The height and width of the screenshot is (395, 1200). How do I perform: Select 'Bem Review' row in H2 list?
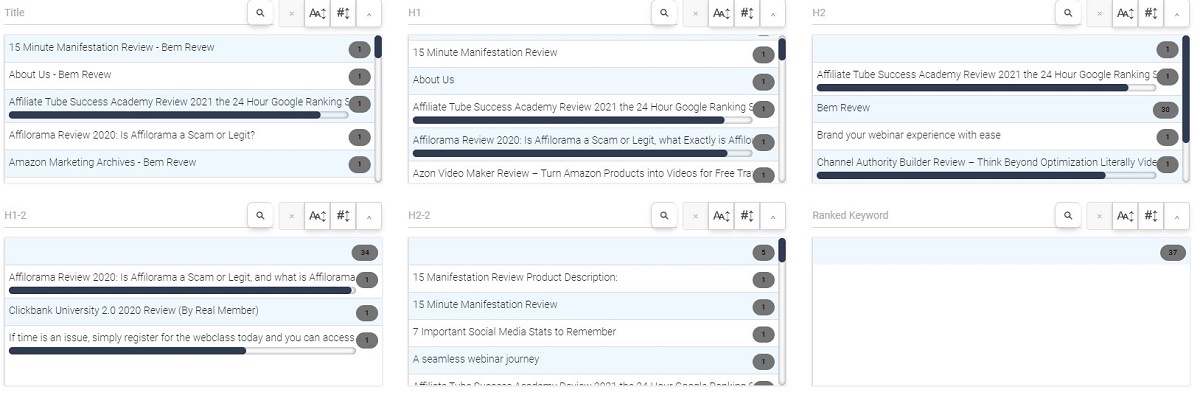998,109
